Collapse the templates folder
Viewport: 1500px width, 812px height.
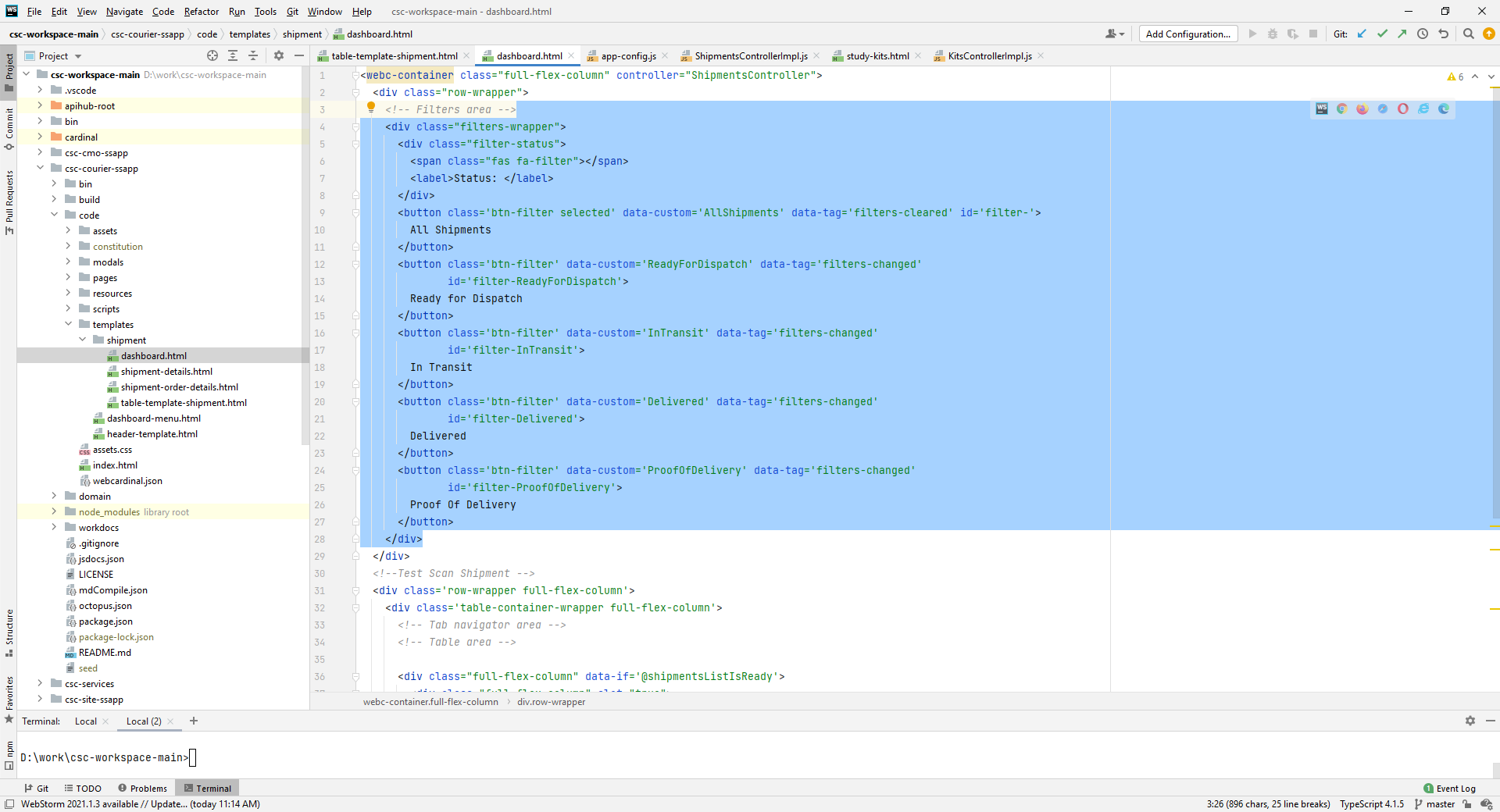click(x=69, y=324)
